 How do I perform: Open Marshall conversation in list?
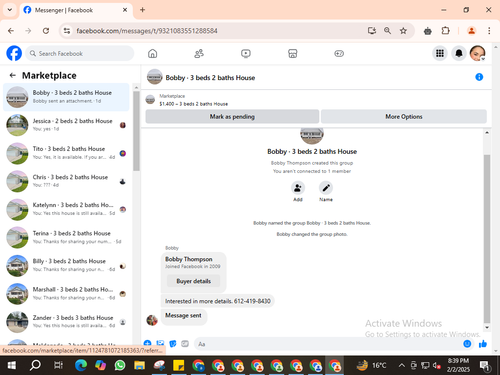point(66,293)
